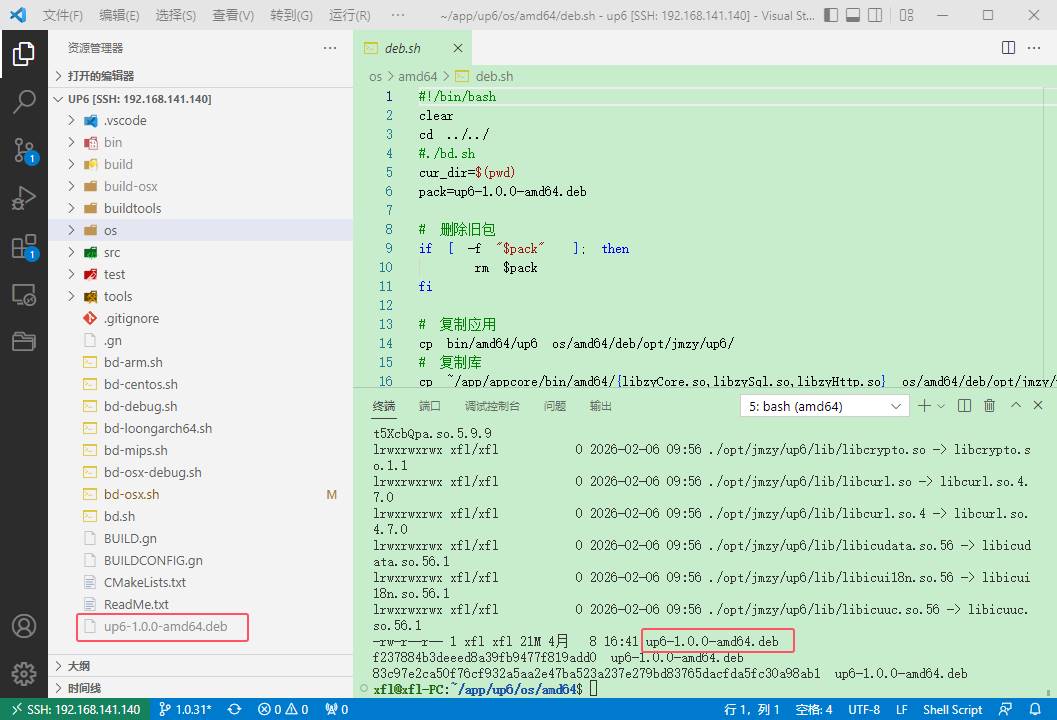Image resolution: width=1057 pixels, height=720 pixels.
Task: Open the Accounts icon
Action: (24, 626)
